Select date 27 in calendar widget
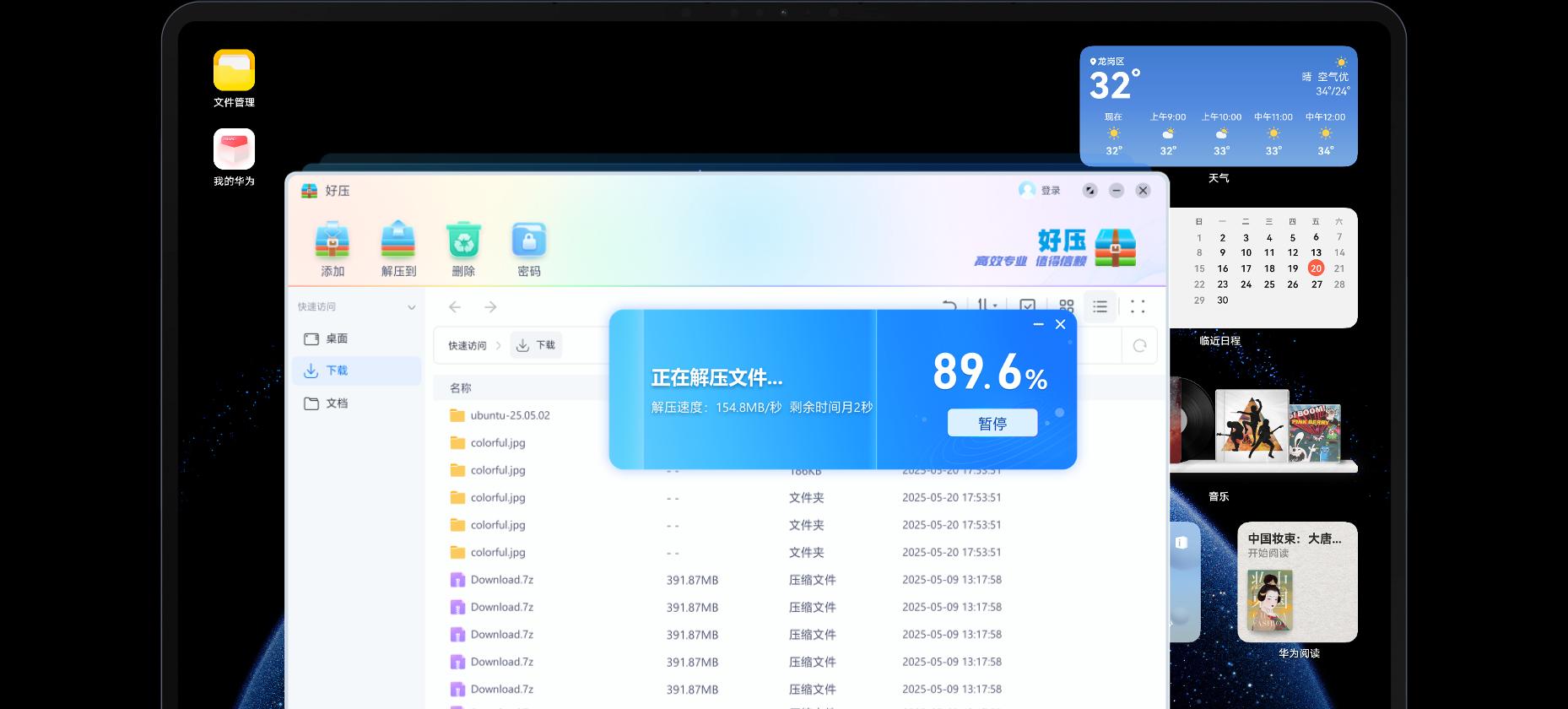 1317,284
